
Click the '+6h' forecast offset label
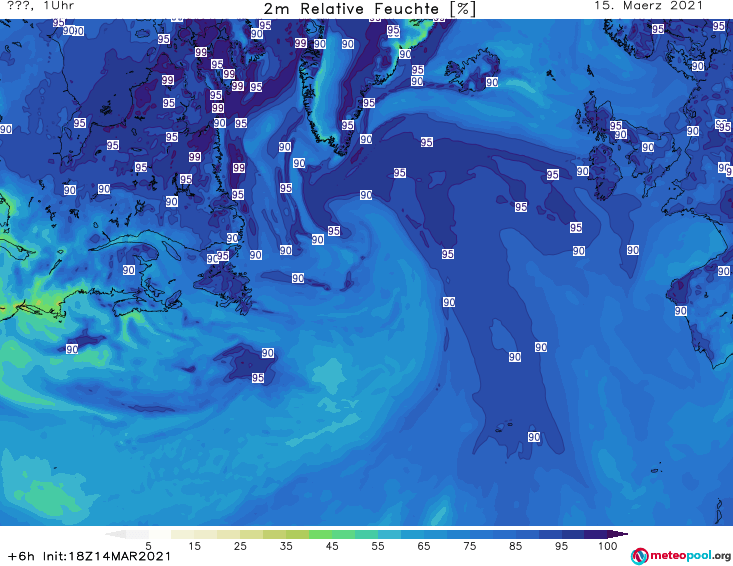[21, 556]
